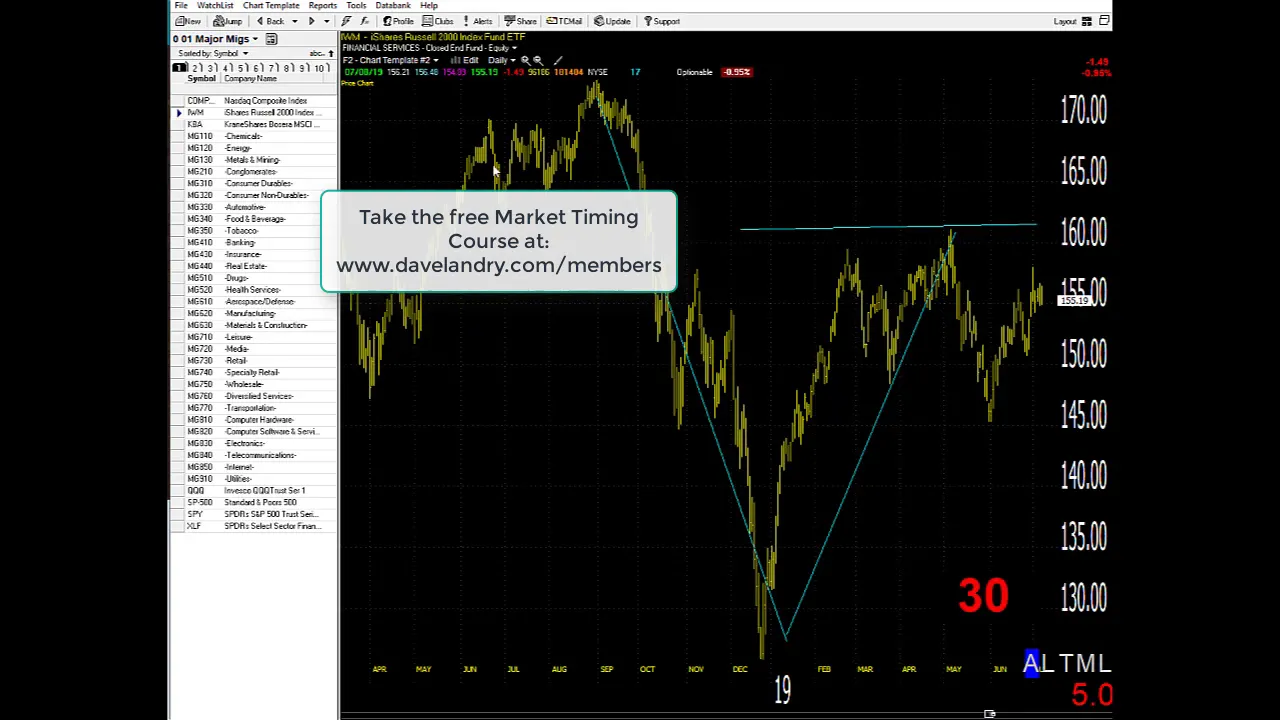The image size is (1280, 720).
Task: Select the QQQ Invesco QQQ Trust row
Action: (x=254, y=490)
